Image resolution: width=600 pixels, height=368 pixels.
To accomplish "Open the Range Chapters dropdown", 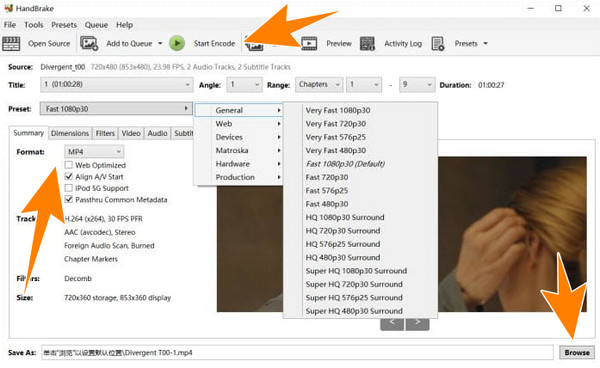I will tap(319, 85).
